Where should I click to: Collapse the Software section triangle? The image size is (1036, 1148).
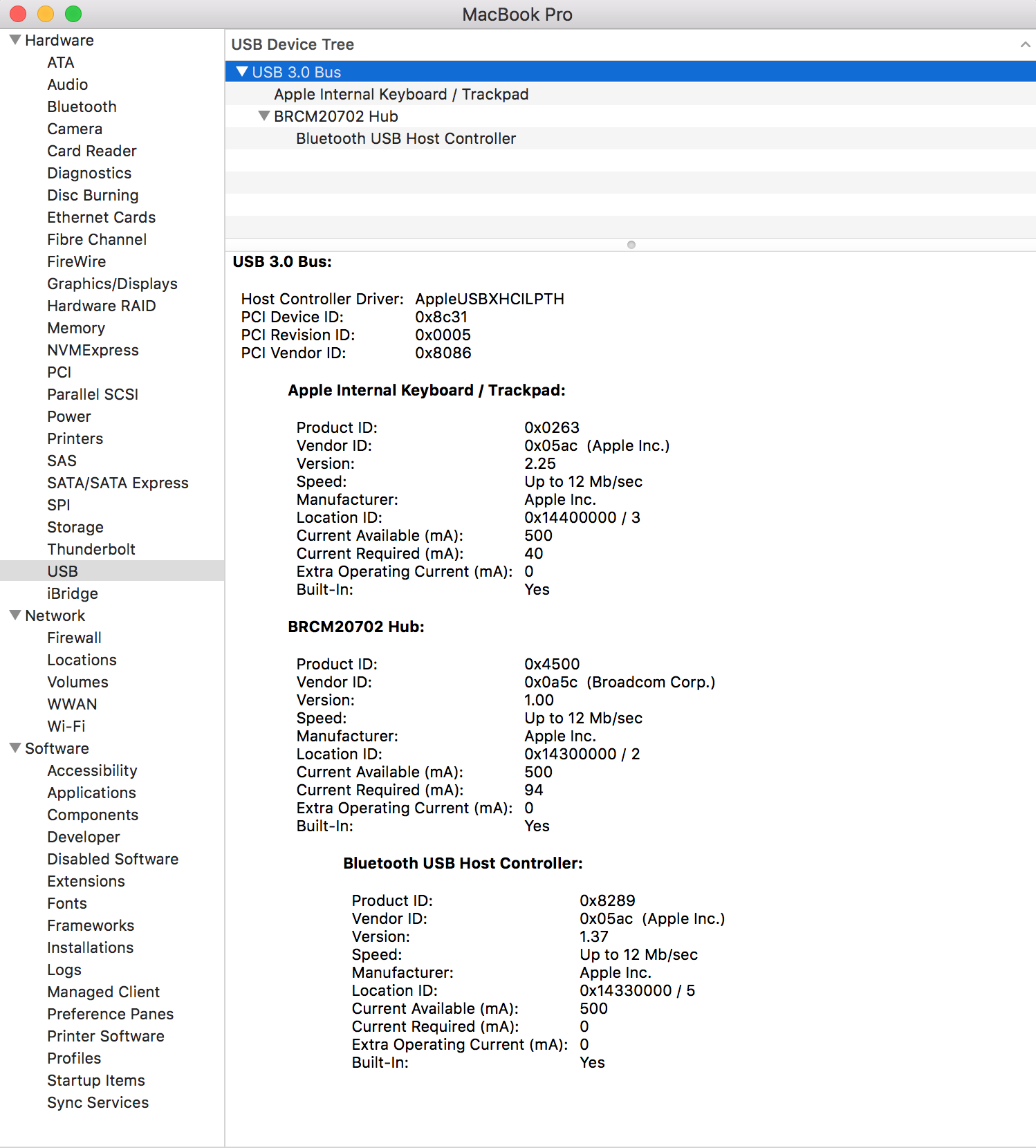coord(15,748)
